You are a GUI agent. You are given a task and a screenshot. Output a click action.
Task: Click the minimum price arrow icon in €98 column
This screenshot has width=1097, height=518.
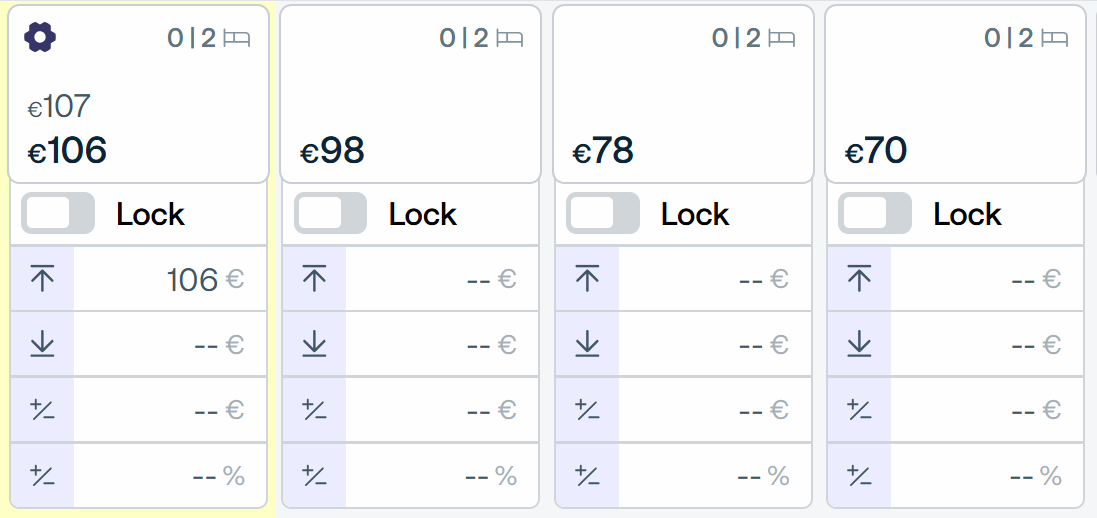click(x=314, y=344)
